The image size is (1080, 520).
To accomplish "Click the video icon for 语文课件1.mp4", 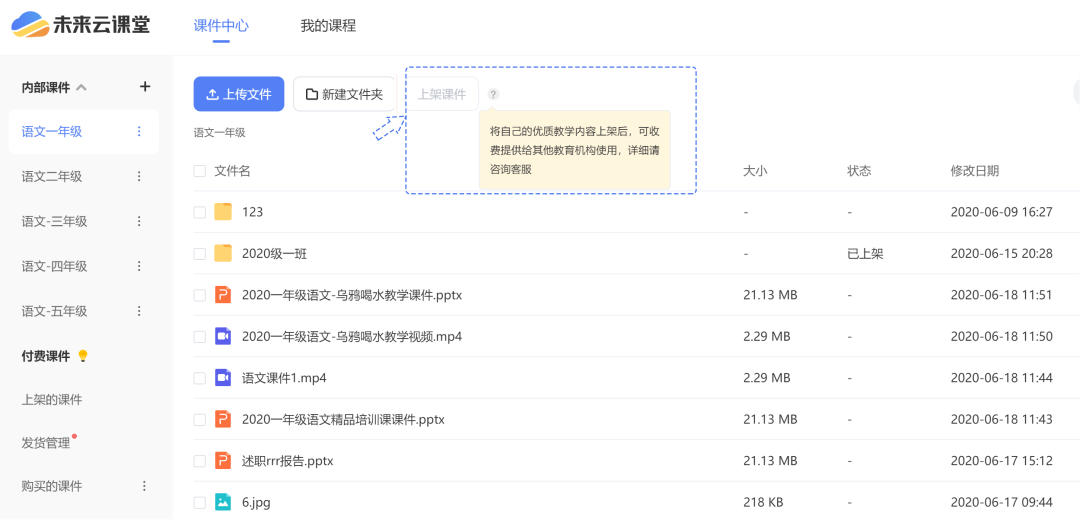I will click(223, 378).
